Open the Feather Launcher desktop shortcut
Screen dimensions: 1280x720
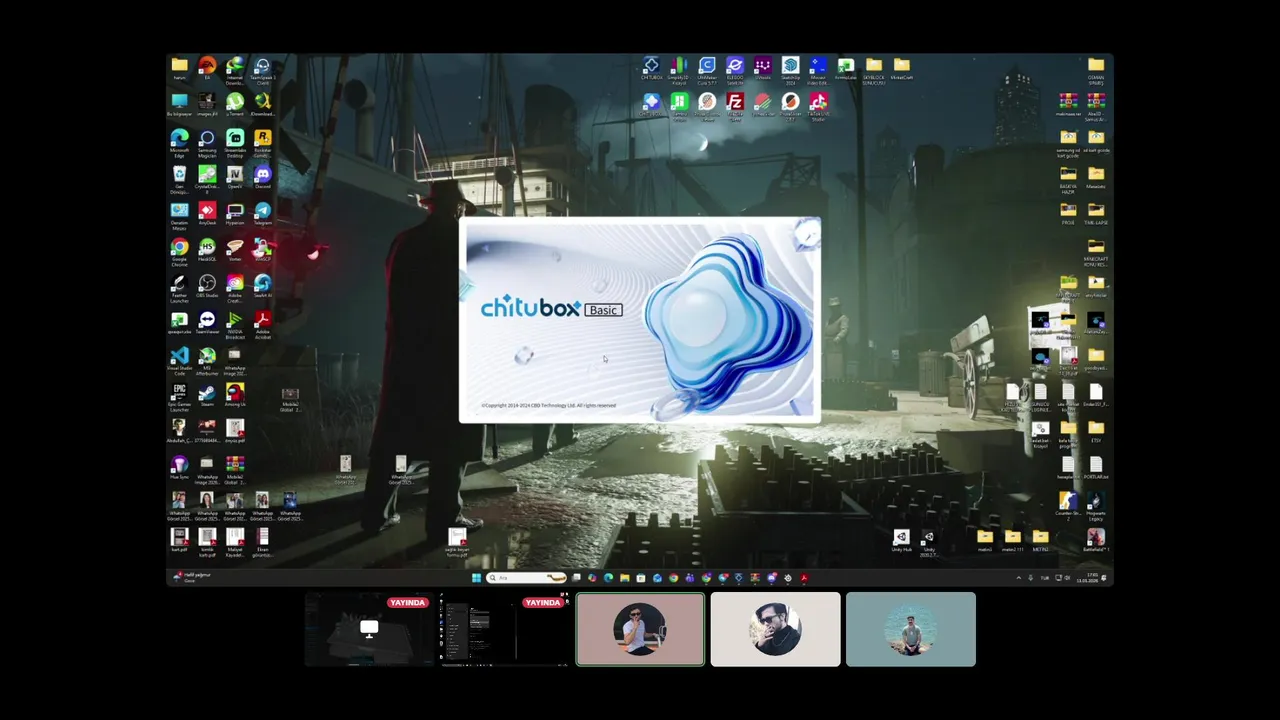[179, 288]
